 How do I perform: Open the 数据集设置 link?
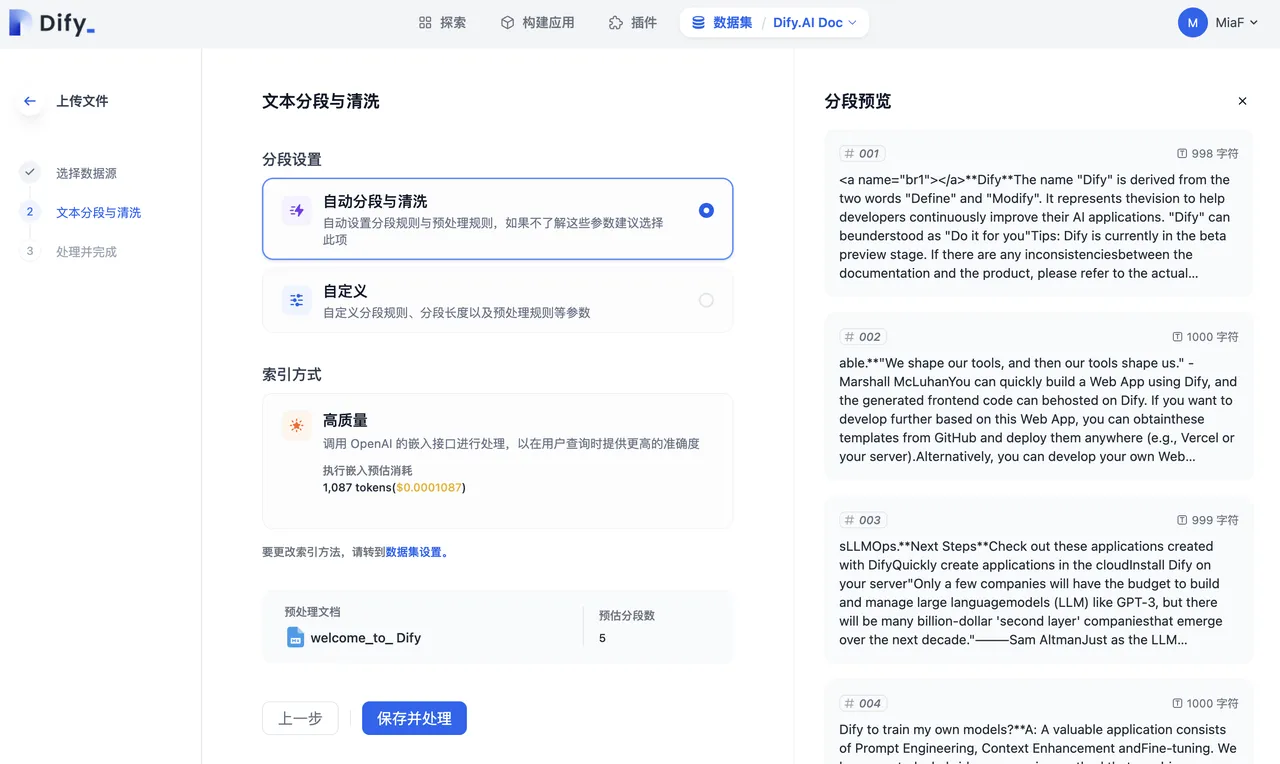[413, 551]
